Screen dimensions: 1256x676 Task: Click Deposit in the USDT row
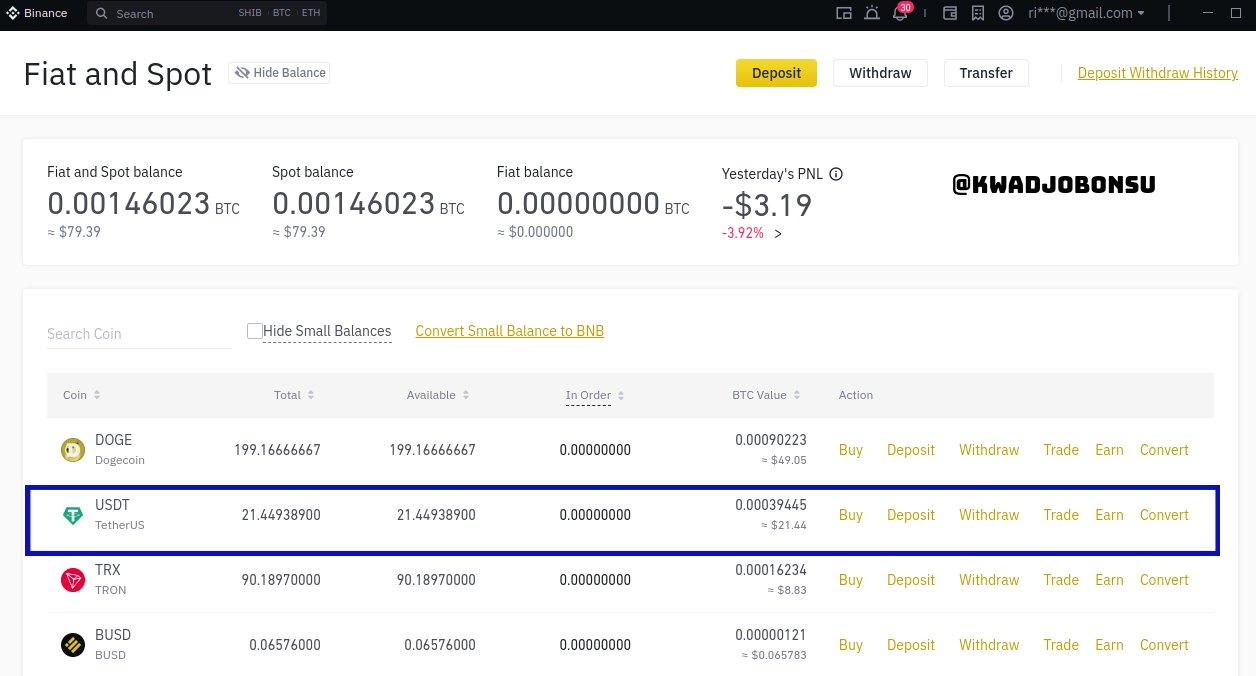(911, 515)
